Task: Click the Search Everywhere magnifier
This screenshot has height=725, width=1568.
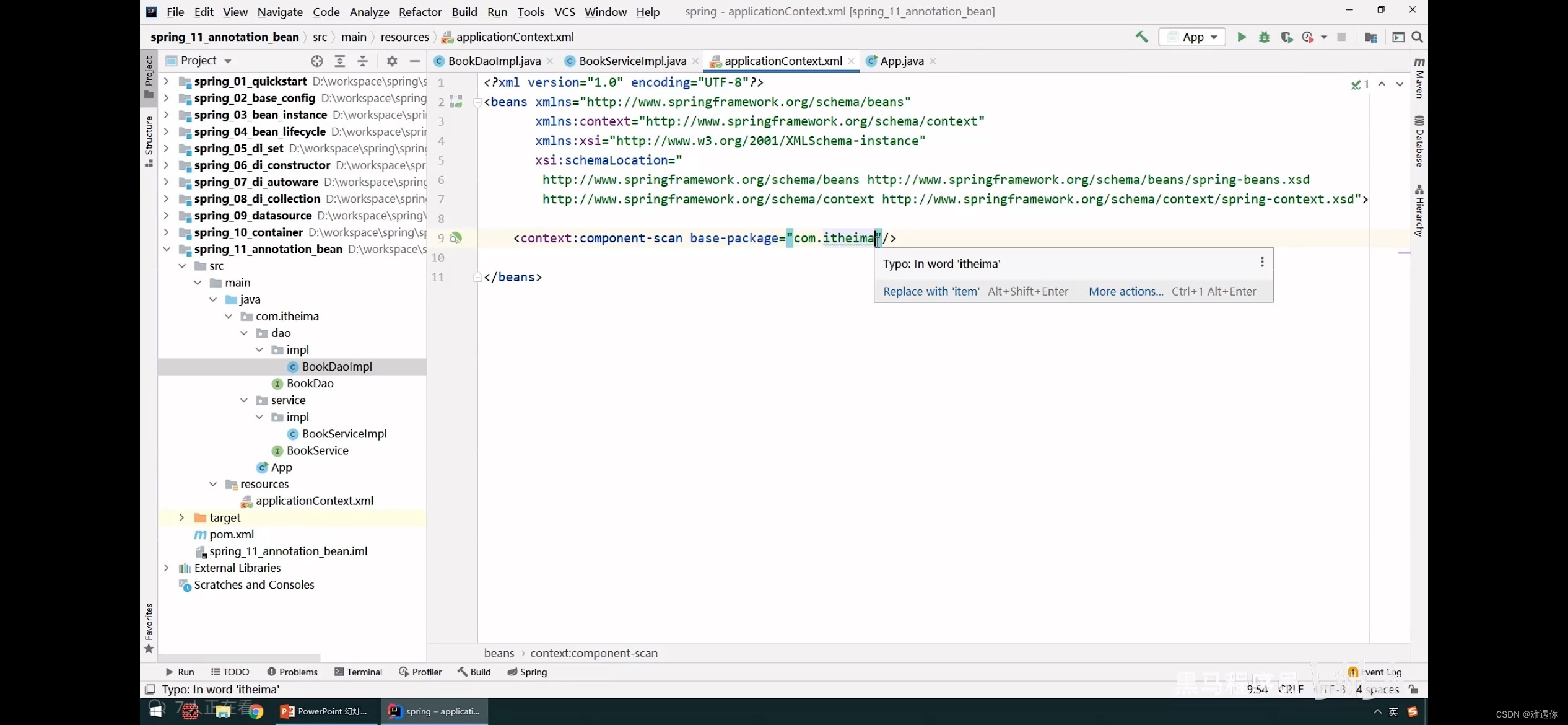Action: click(x=1417, y=37)
